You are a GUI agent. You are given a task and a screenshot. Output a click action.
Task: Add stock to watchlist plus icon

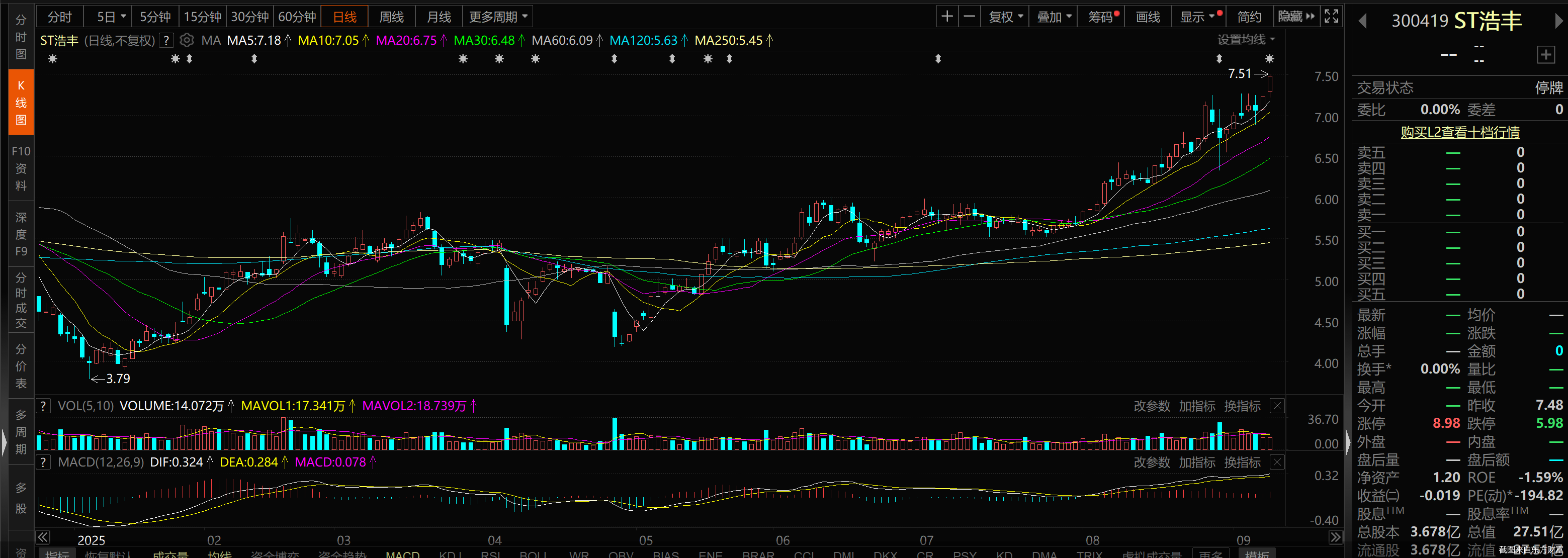[1545, 55]
